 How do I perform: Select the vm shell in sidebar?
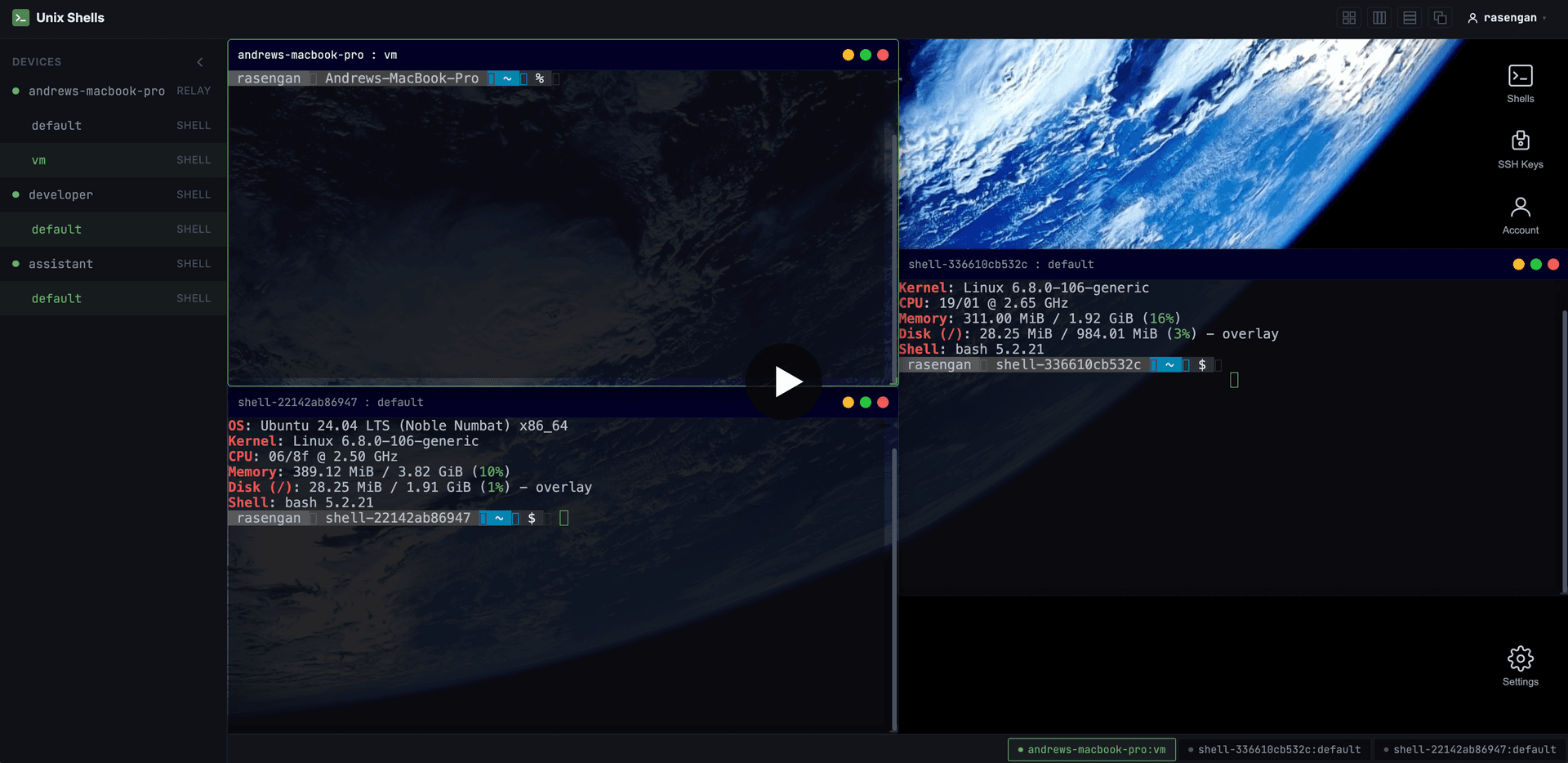point(39,160)
